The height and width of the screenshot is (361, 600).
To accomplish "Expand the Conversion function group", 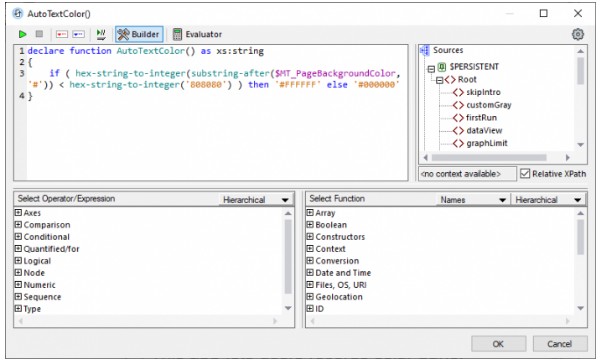I will (310, 260).
